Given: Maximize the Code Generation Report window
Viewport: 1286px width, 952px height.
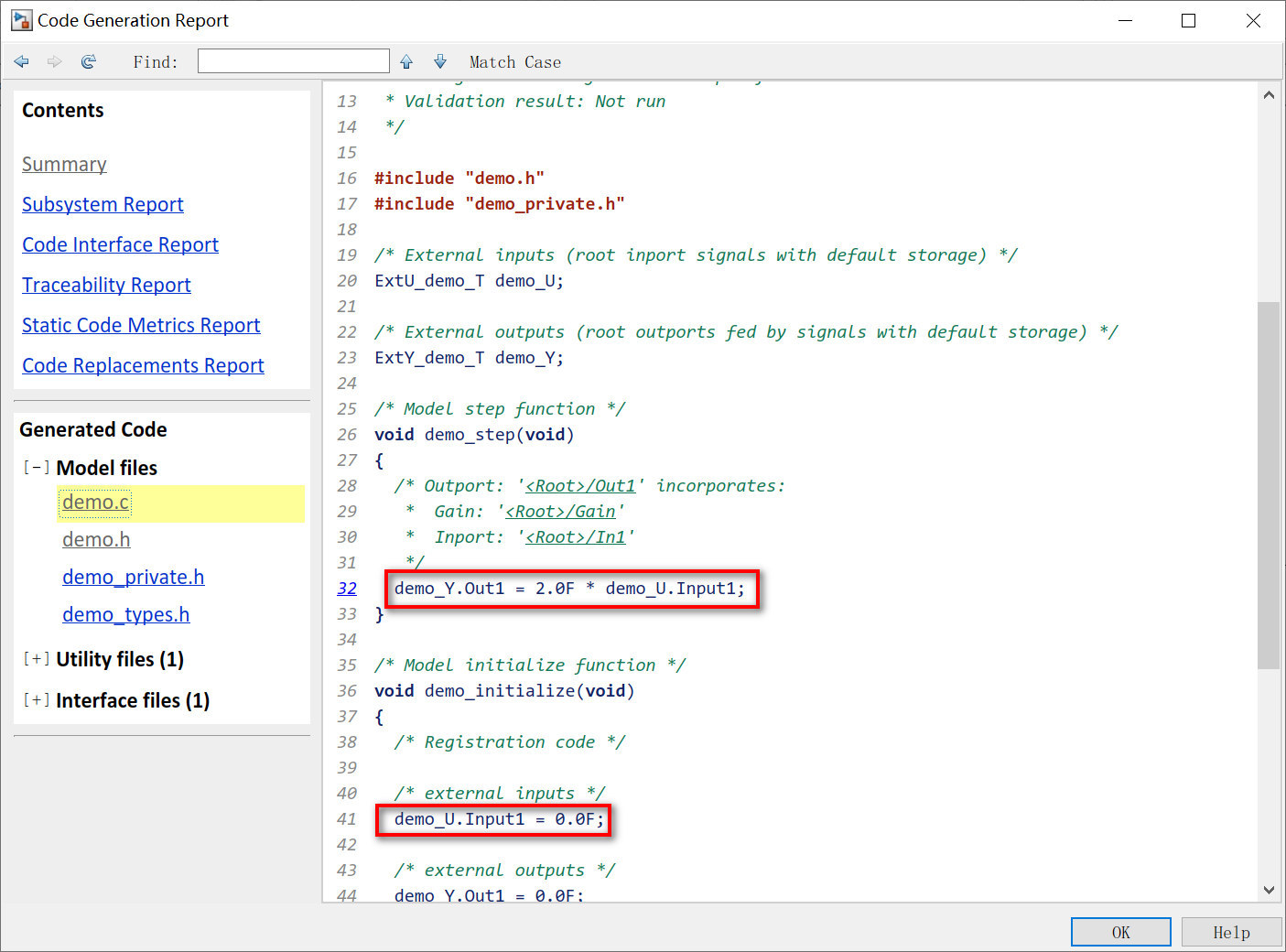Looking at the screenshot, I should tap(1189, 20).
